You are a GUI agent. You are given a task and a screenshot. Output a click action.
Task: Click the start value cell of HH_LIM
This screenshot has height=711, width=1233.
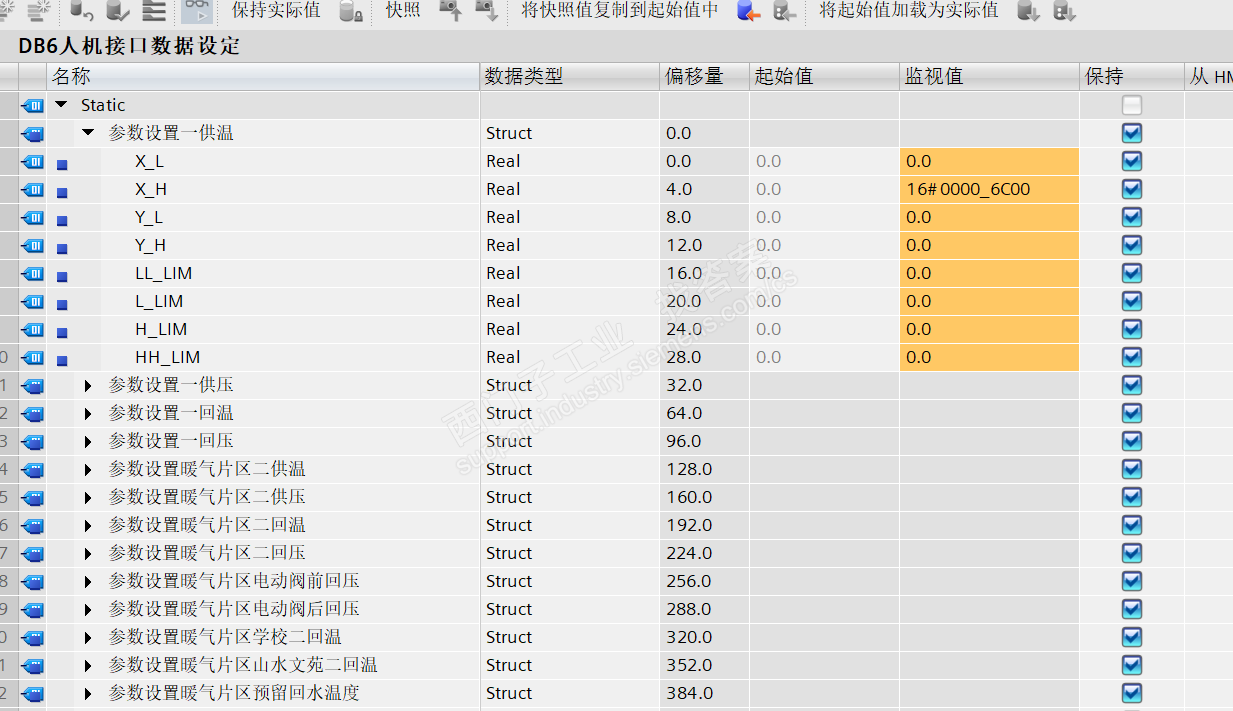[825, 357]
